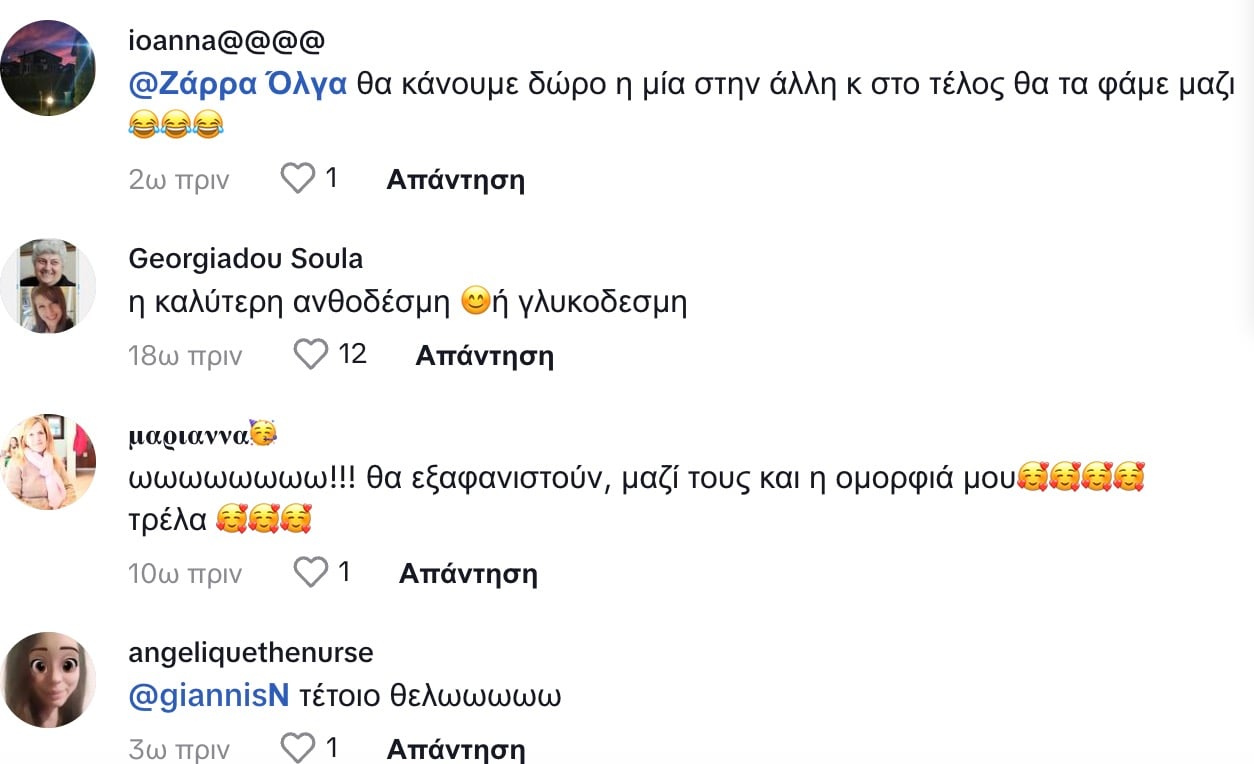Click the 12 likes count
This screenshot has height=764, width=1254.
point(353,354)
